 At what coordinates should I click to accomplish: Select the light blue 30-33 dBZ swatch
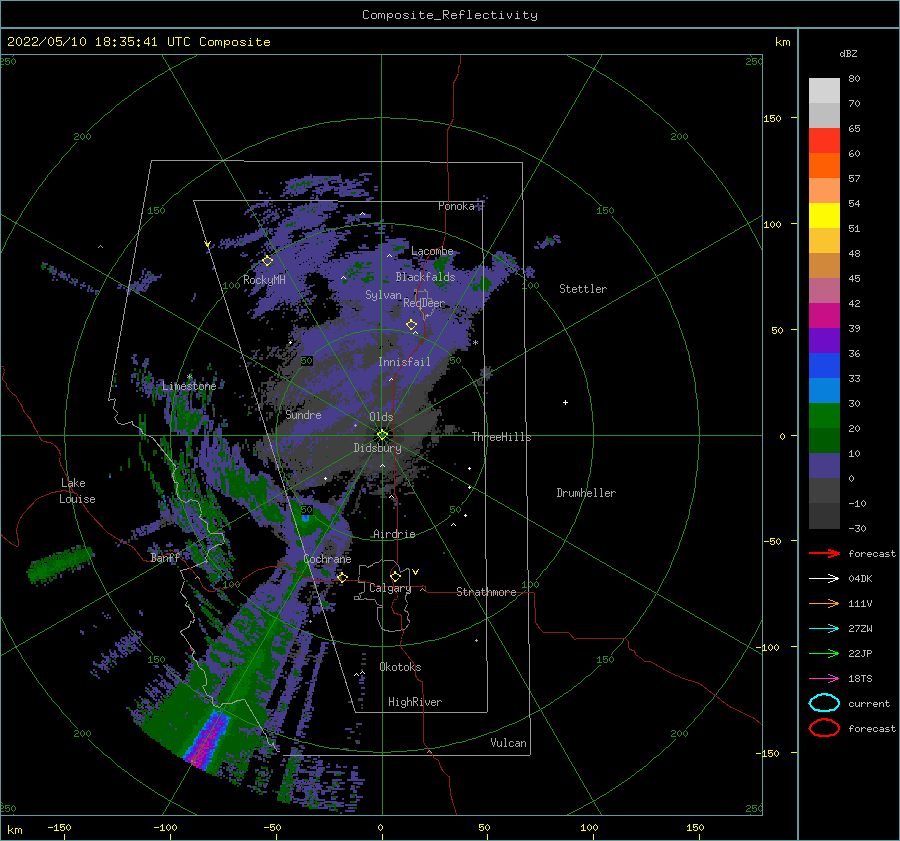click(824, 391)
